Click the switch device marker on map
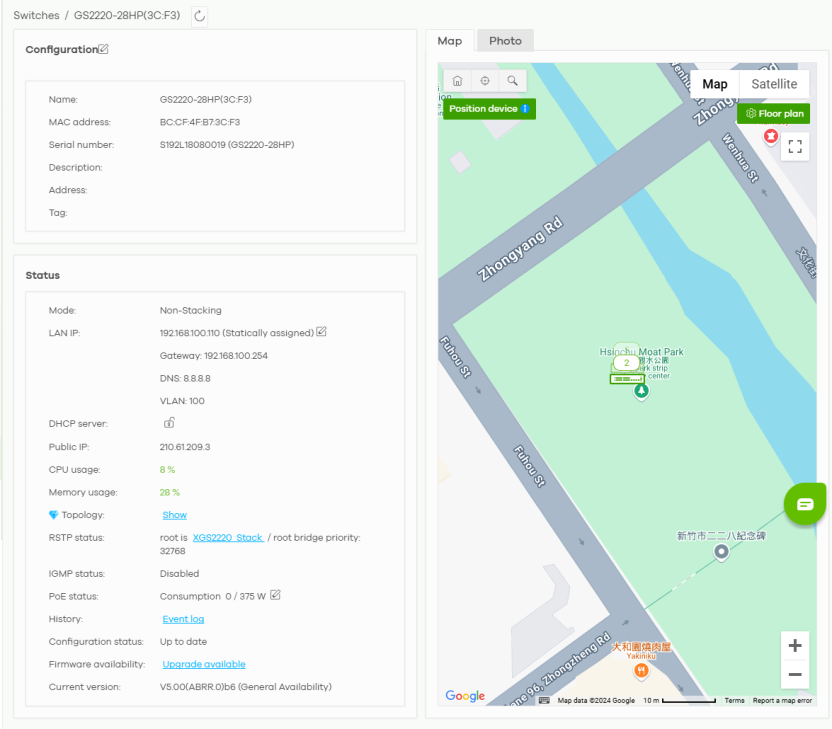This screenshot has width=832, height=729. coord(626,379)
